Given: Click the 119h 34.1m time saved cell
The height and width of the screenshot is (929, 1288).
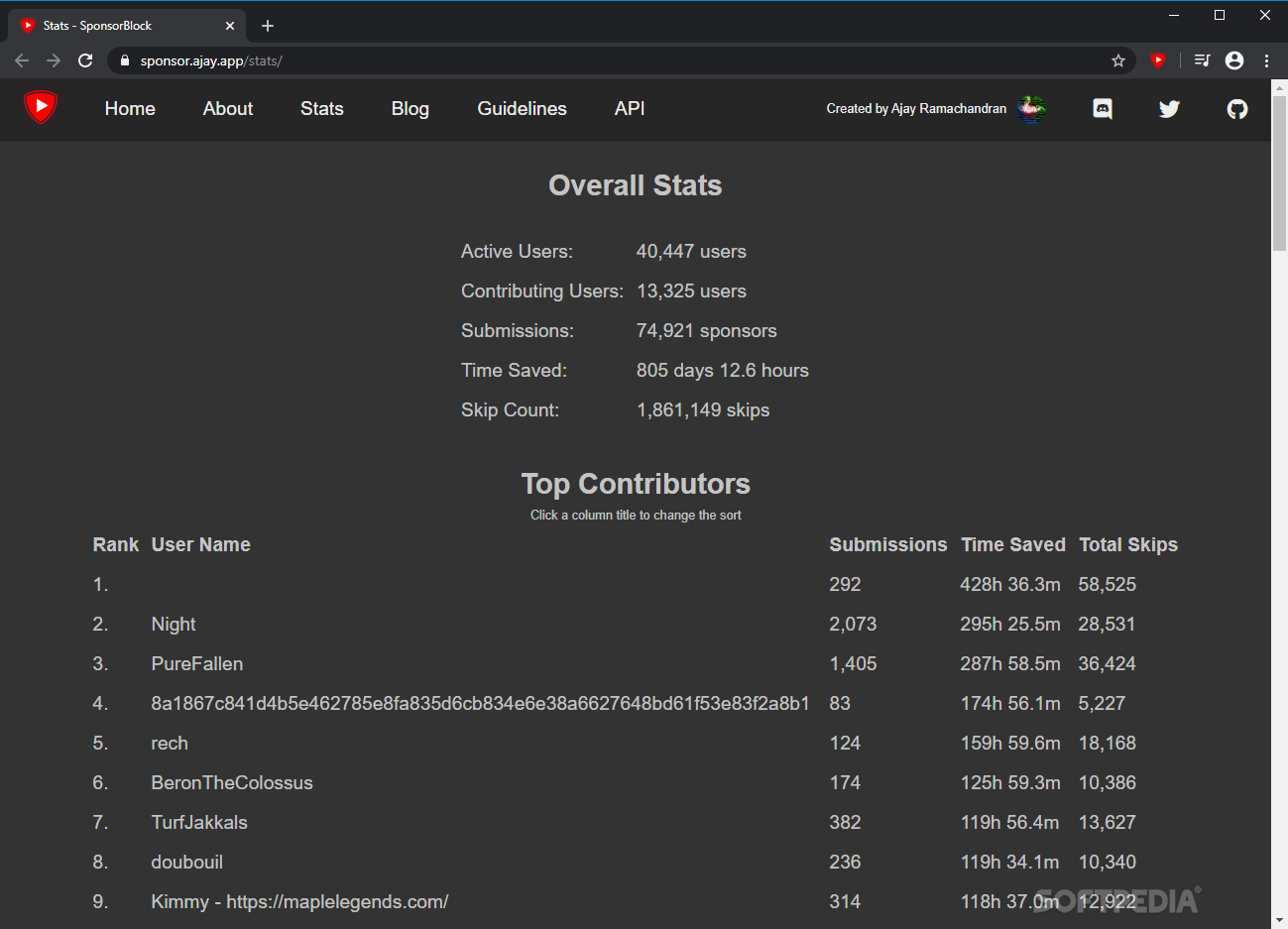Looking at the screenshot, I should tap(1009, 863).
